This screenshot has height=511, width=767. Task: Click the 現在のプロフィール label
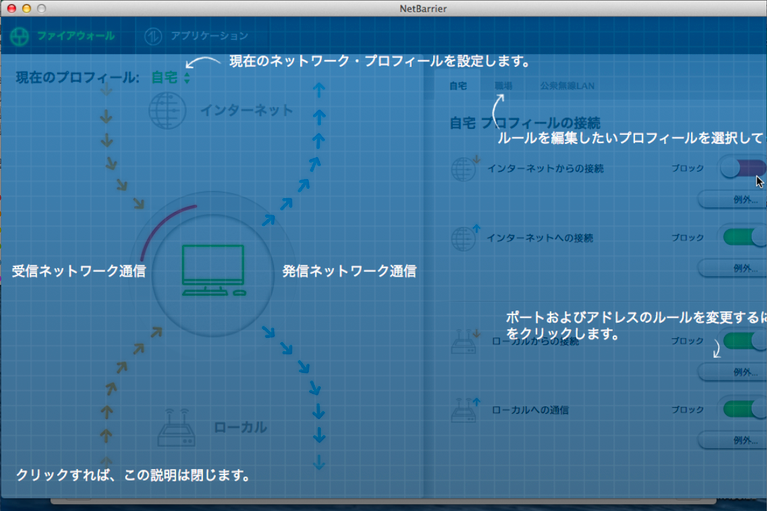click(77, 77)
